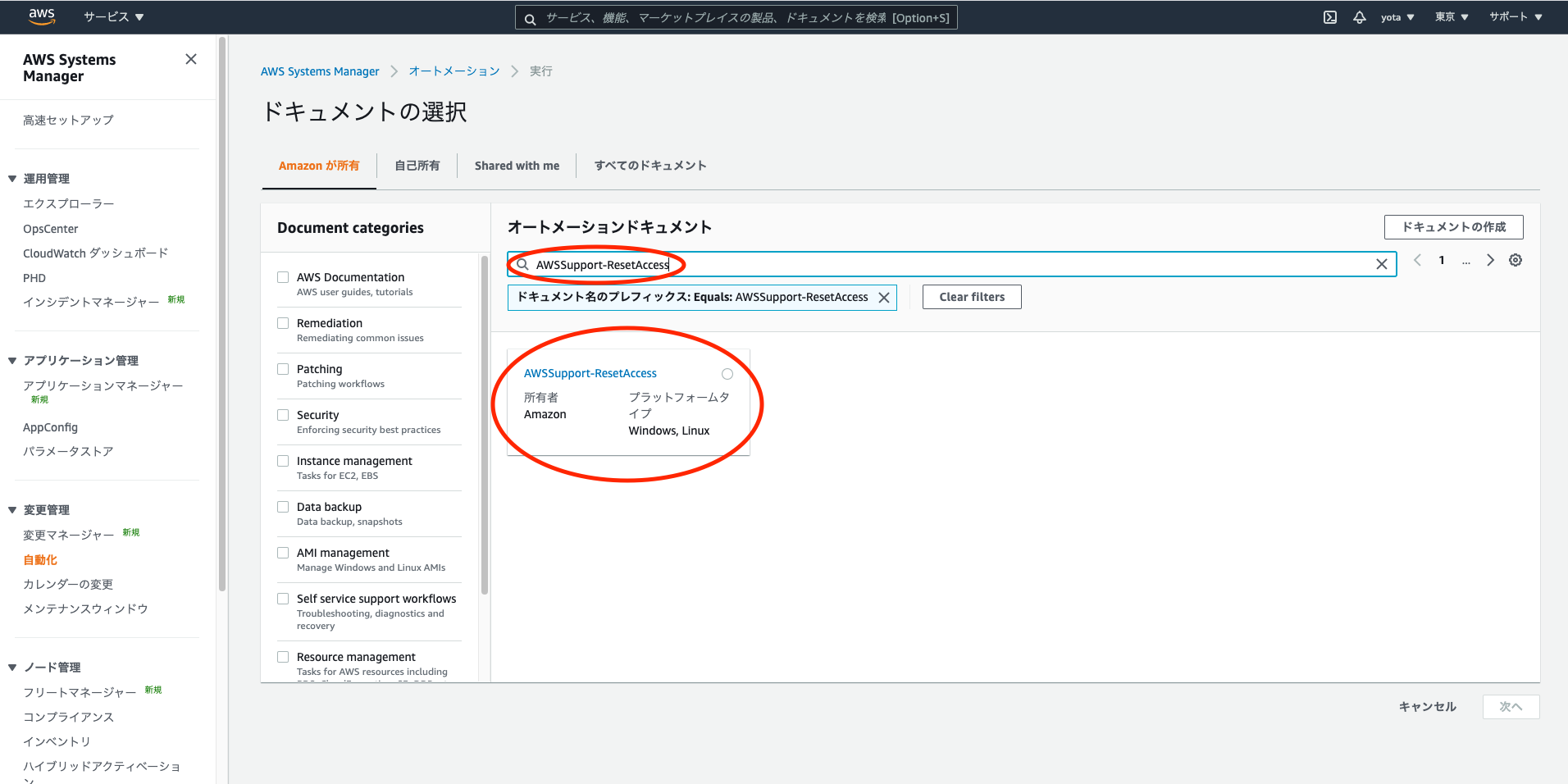Check the Security category
This screenshot has height=784, width=1568.
point(283,415)
